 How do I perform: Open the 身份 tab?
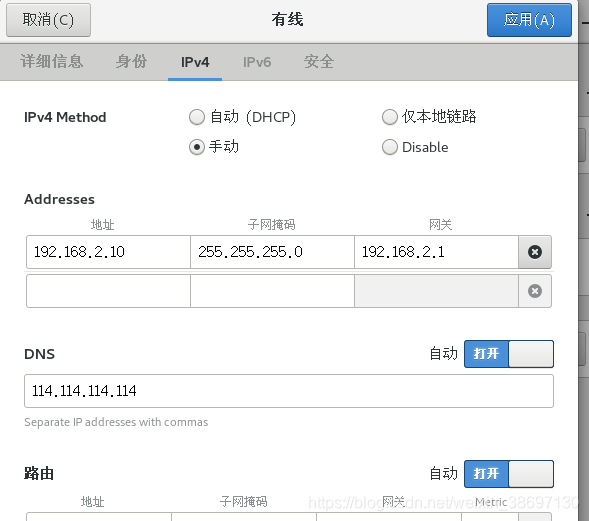click(x=131, y=62)
